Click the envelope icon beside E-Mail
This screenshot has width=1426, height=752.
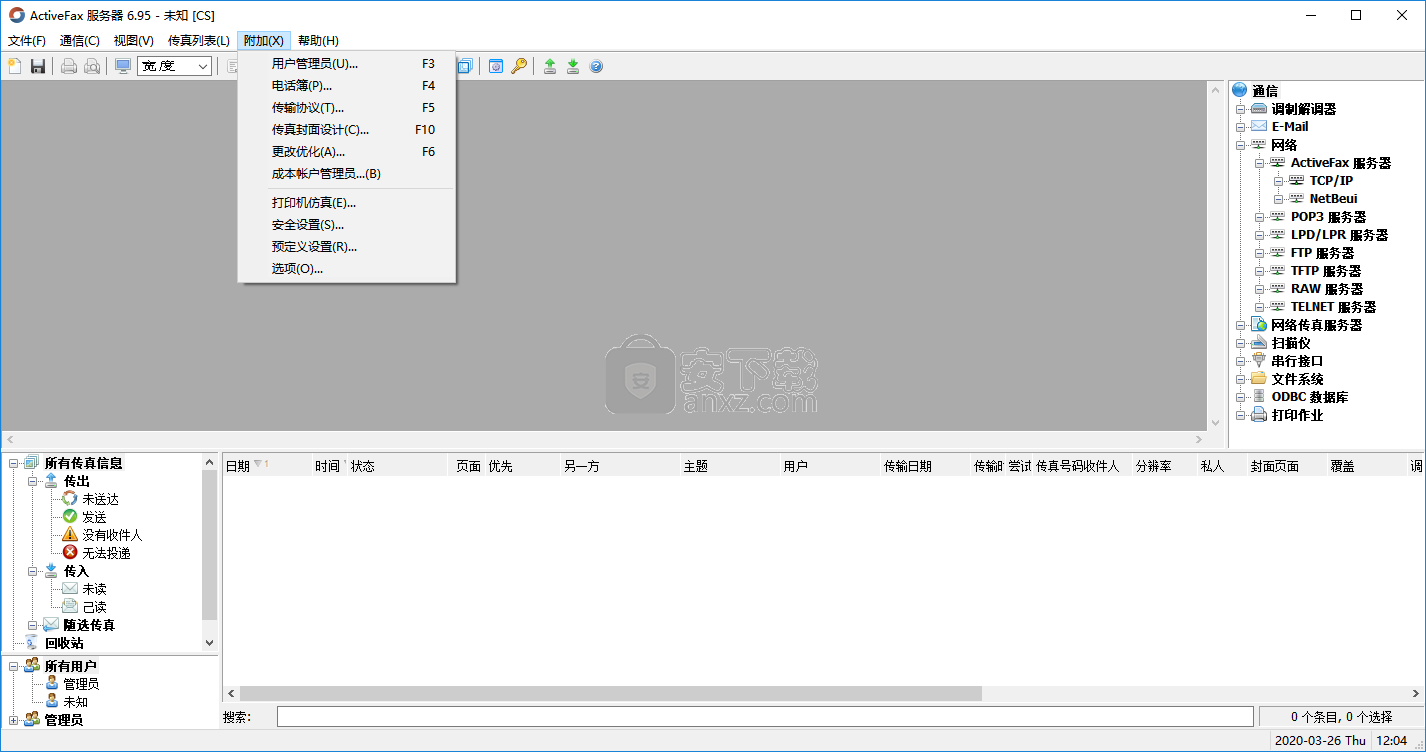tap(1259, 127)
